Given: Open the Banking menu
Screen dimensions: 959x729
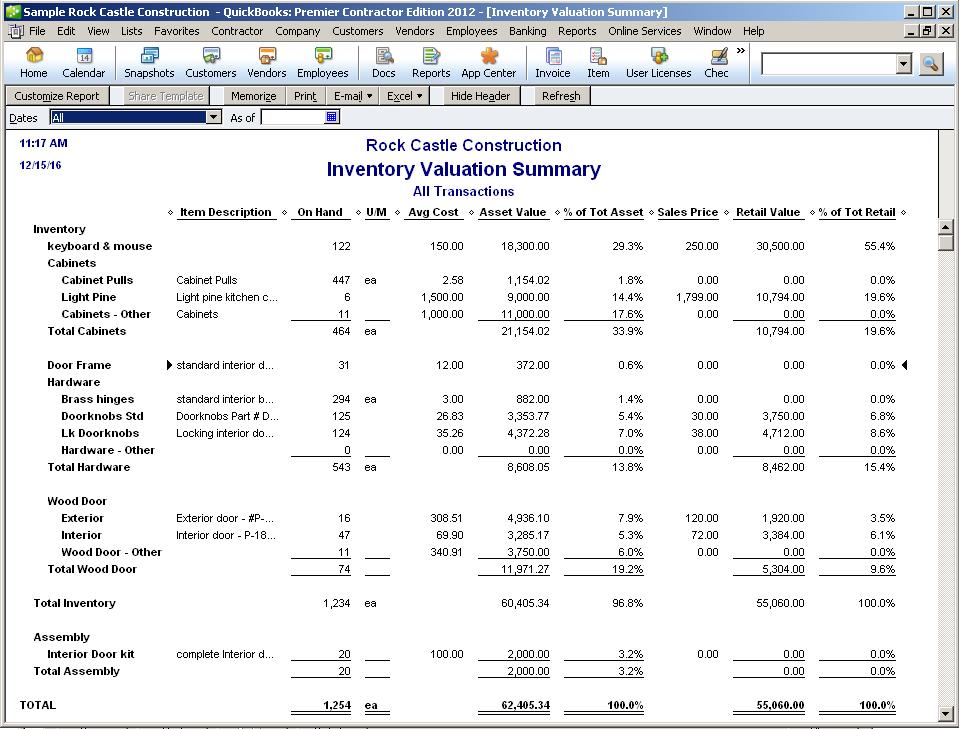Looking at the screenshot, I should (x=527, y=31).
